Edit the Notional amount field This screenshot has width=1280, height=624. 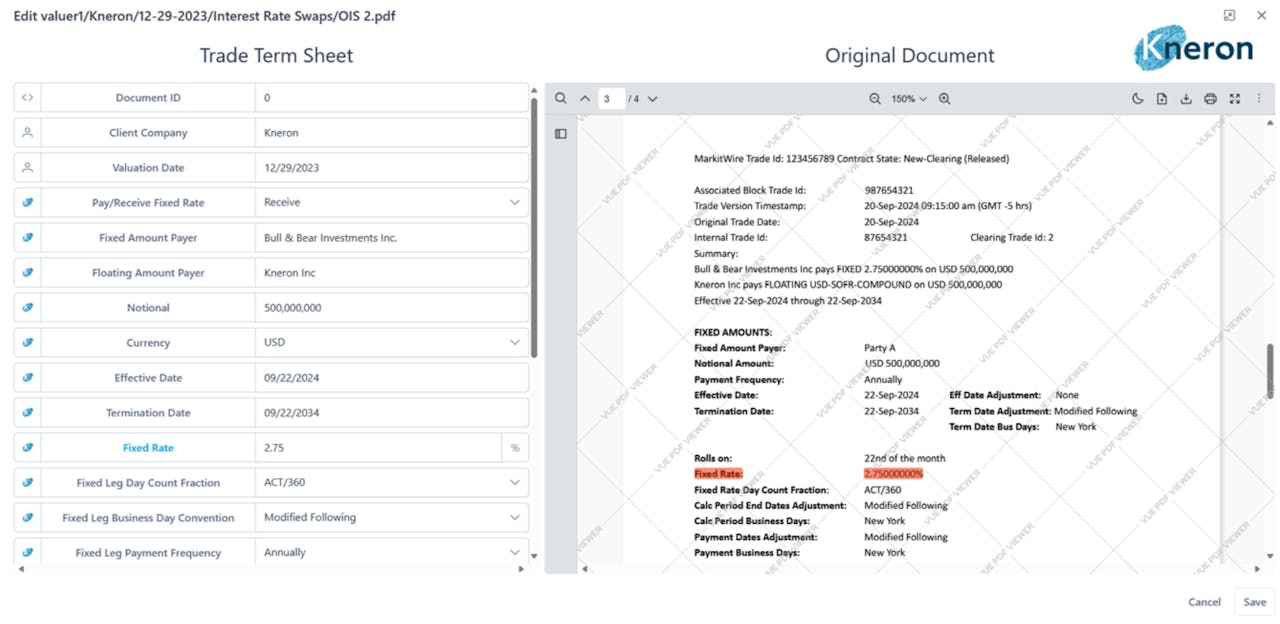(x=392, y=308)
